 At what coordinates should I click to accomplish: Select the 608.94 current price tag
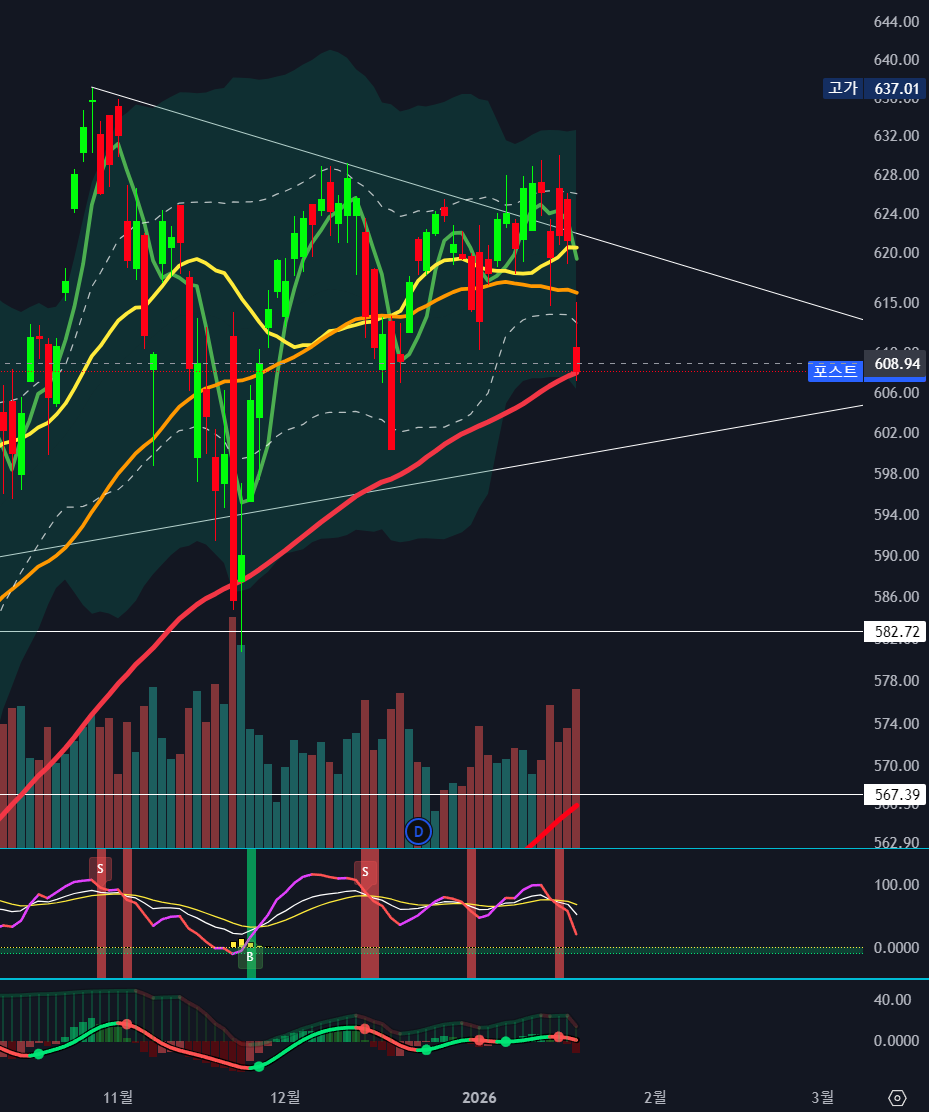[896, 363]
